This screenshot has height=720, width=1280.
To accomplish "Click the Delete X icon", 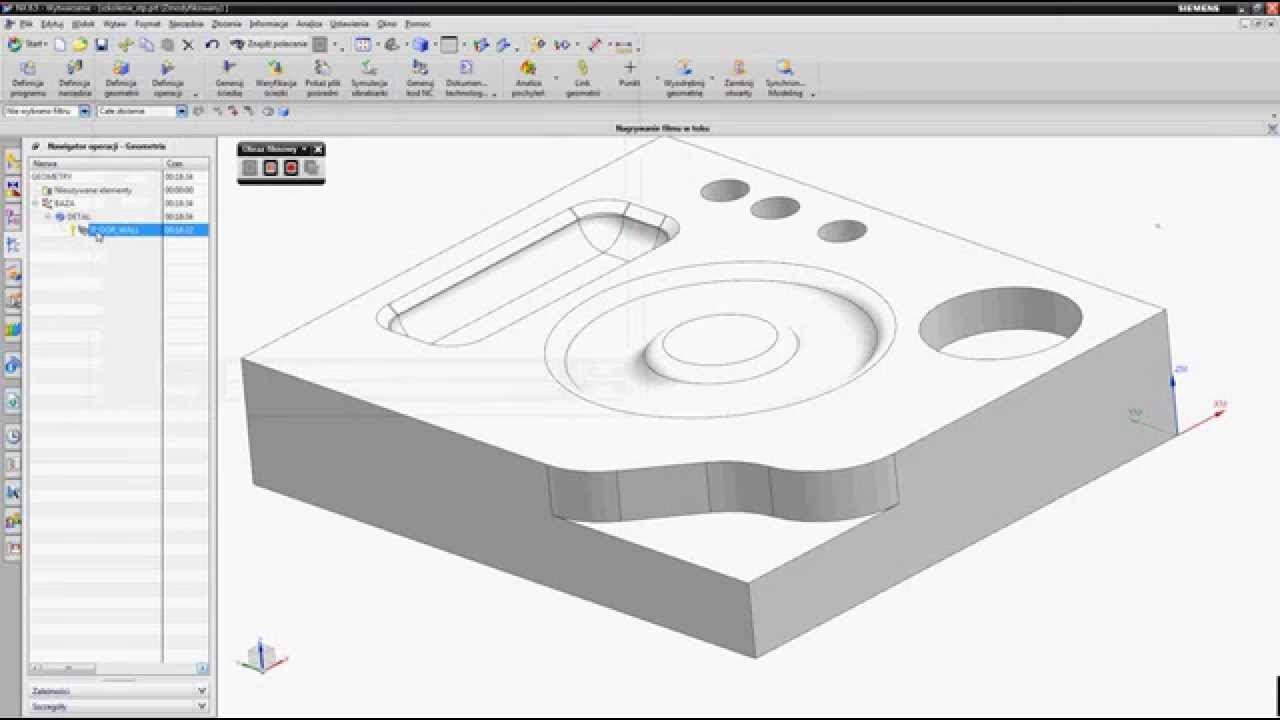I will click(x=188, y=44).
